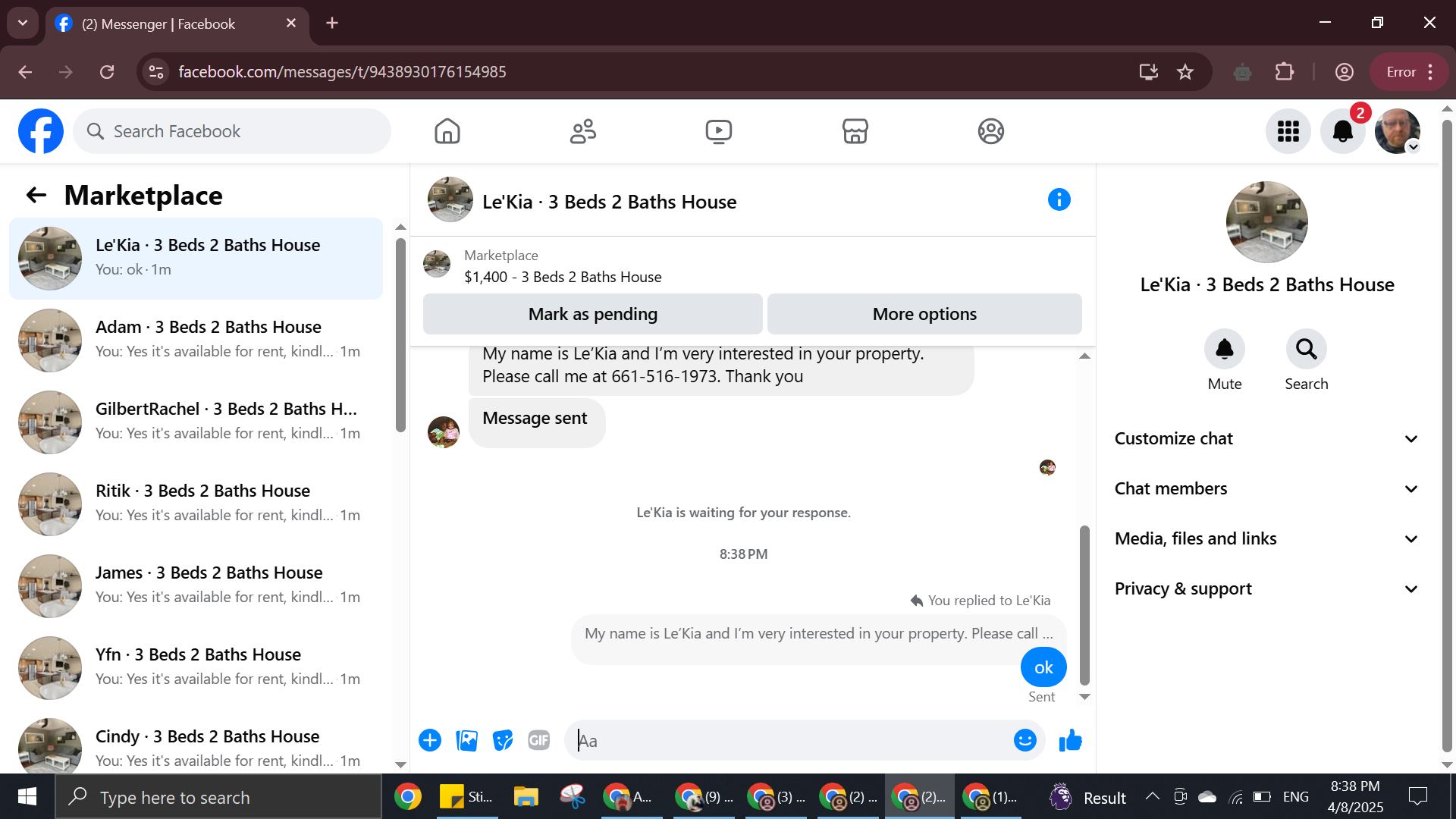The width and height of the screenshot is (1456, 819).
Task: Open Facebook notifications bell
Action: point(1342,131)
